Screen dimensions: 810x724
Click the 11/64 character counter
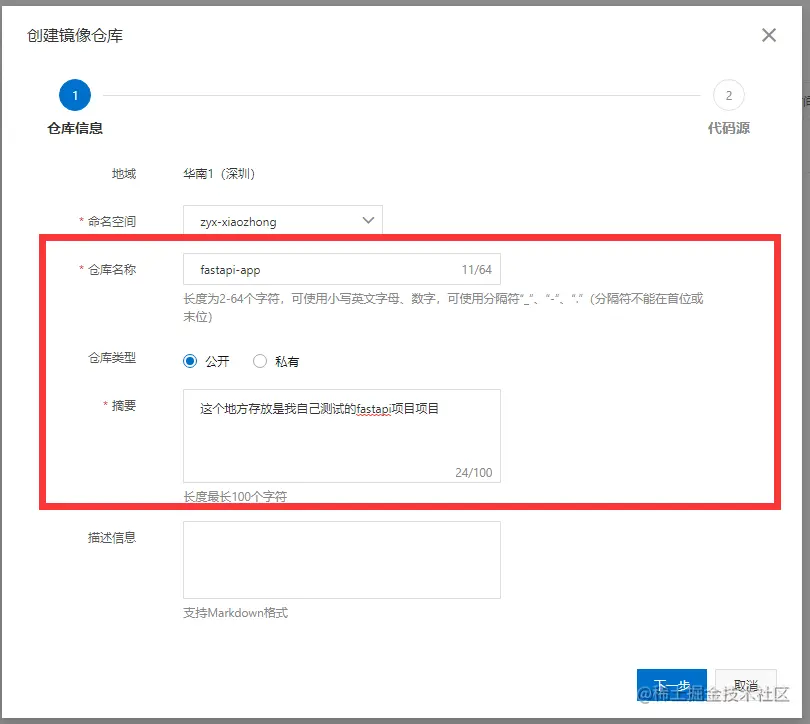[x=476, y=270]
